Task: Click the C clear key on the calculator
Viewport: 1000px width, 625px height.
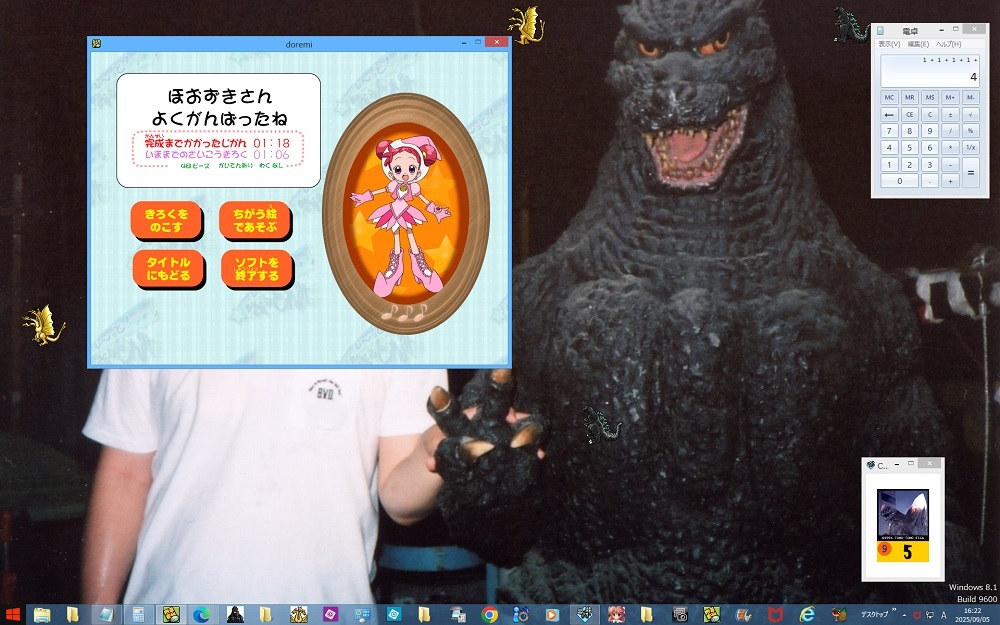Action: [x=930, y=115]
